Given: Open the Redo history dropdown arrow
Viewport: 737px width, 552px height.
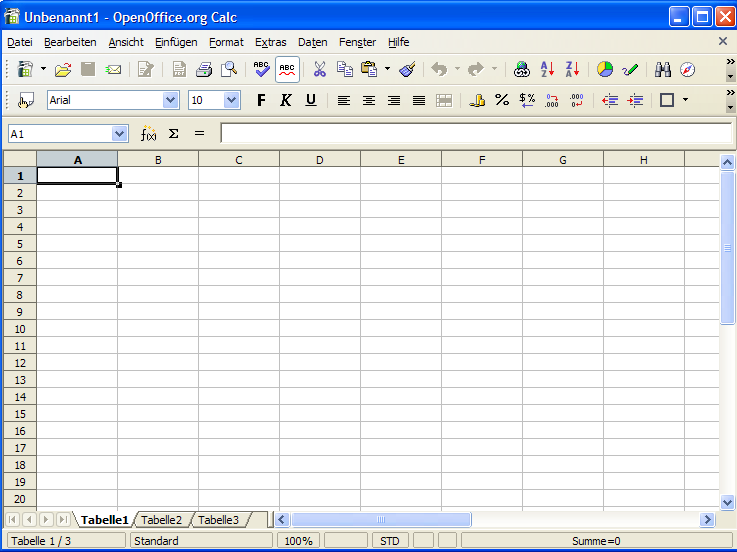Looking at the screenshot, I should tap(494, 69).
